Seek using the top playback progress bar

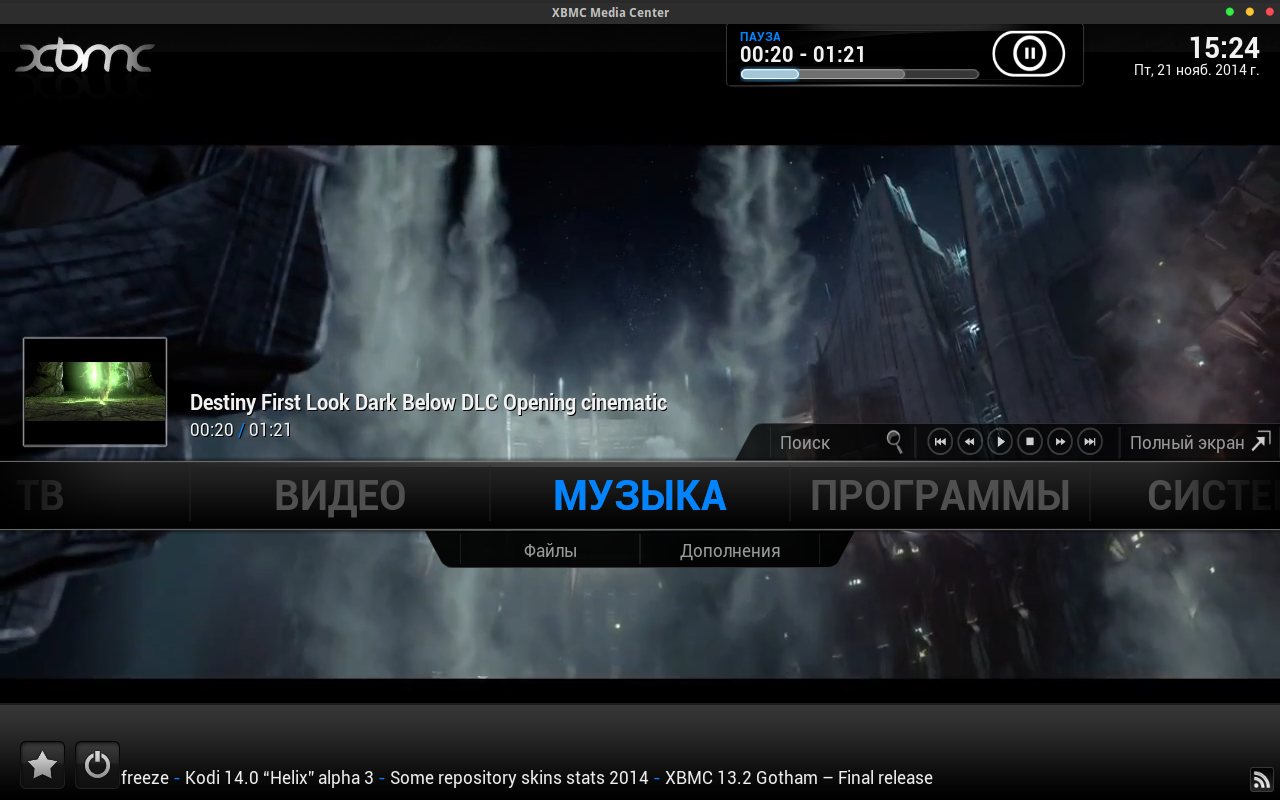(859, 74)
